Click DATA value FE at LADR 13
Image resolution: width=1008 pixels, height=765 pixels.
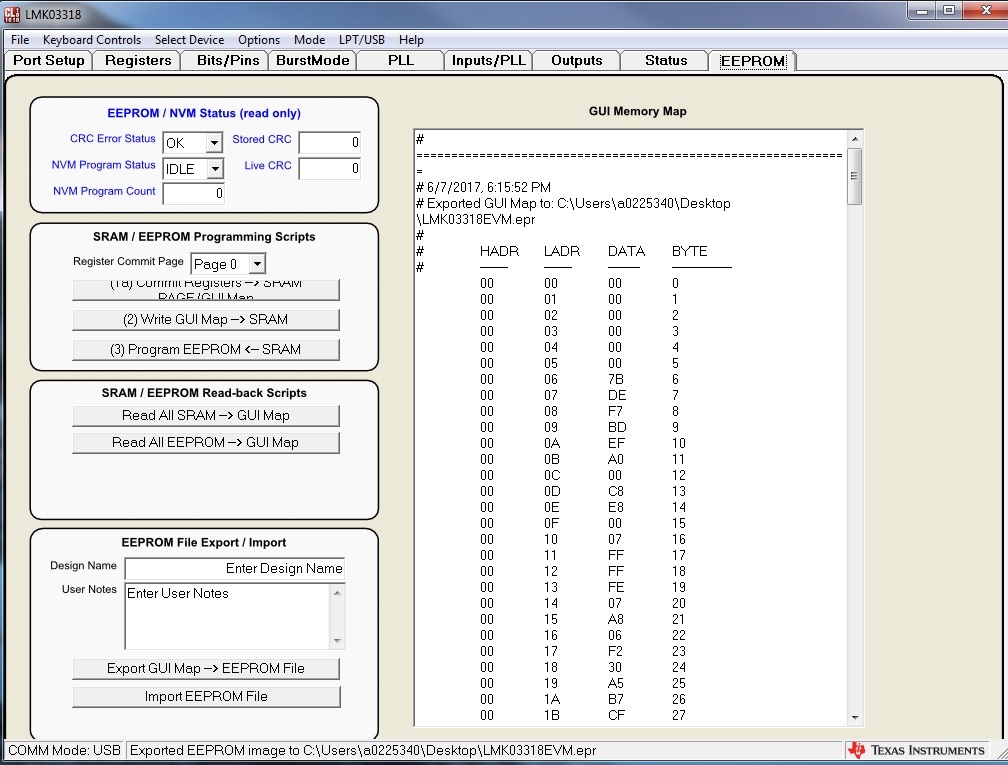click(616, 588)
